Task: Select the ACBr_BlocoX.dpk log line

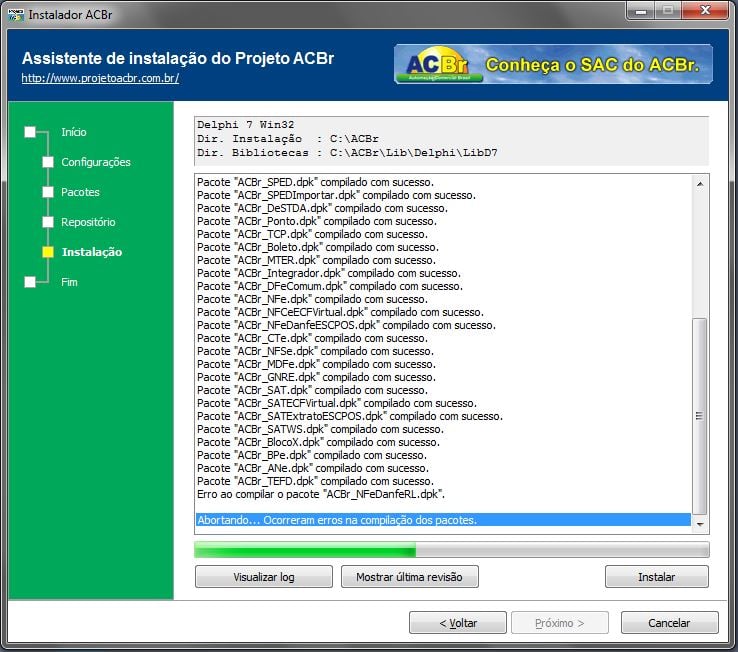Action: click(x=318, y=442)
